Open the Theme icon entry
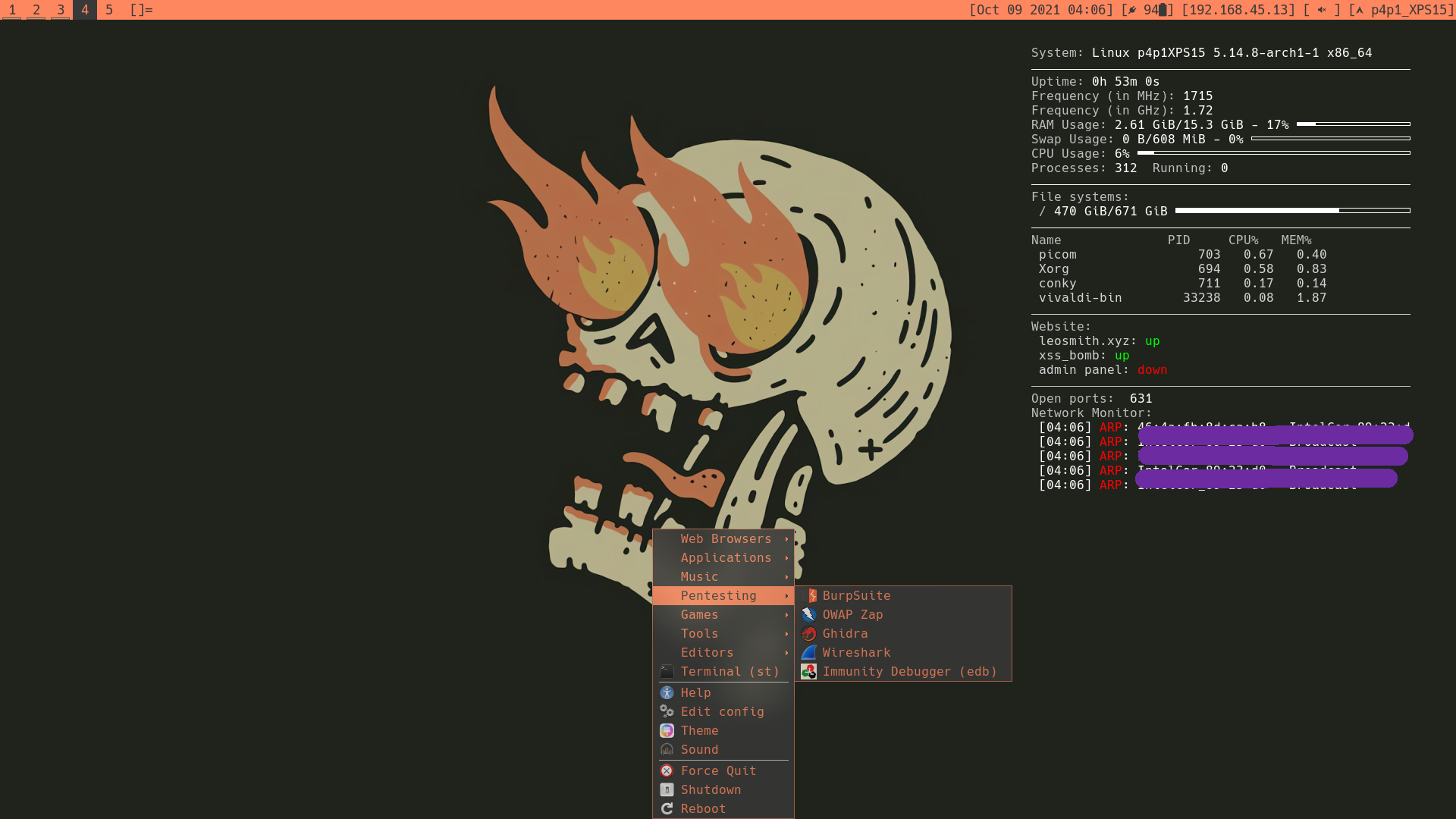Image resolution: width=1456 pixels, height=819 pixels. click(x=667, y=731)
